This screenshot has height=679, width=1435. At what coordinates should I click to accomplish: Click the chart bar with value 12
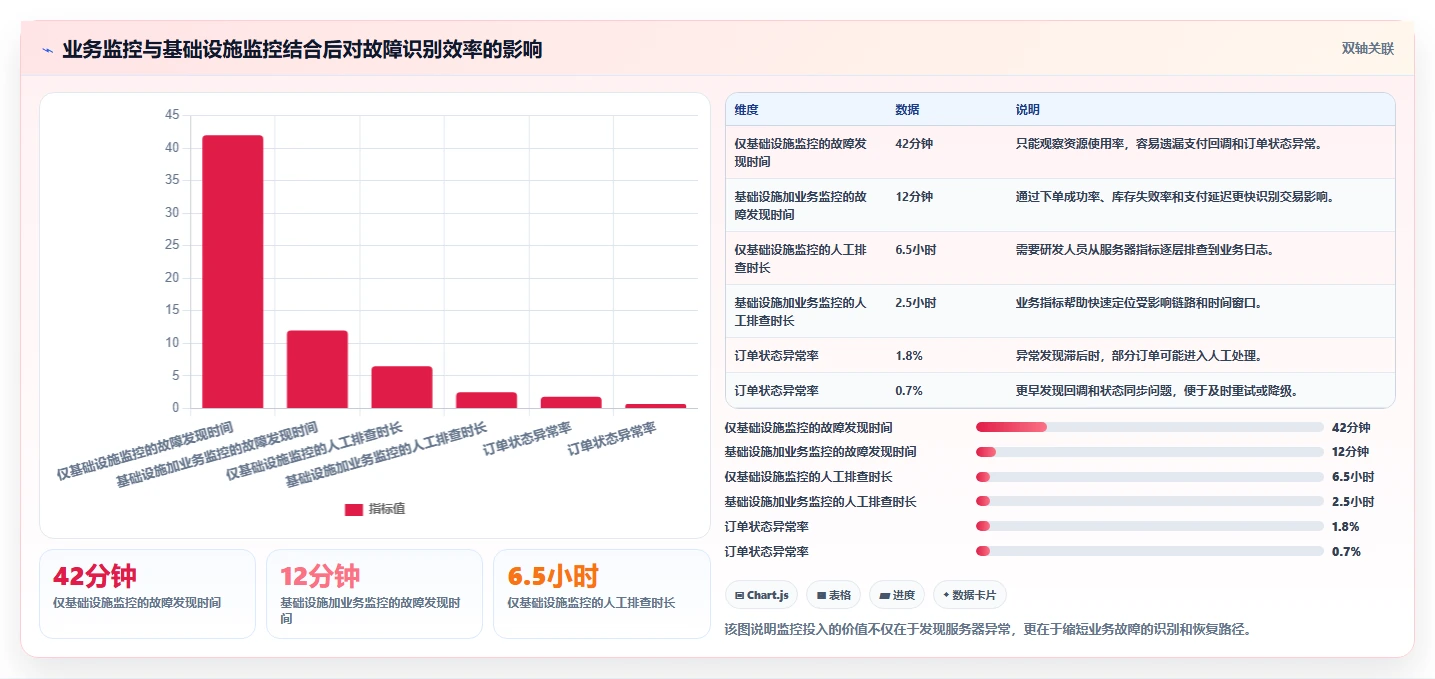pos(317,369)
